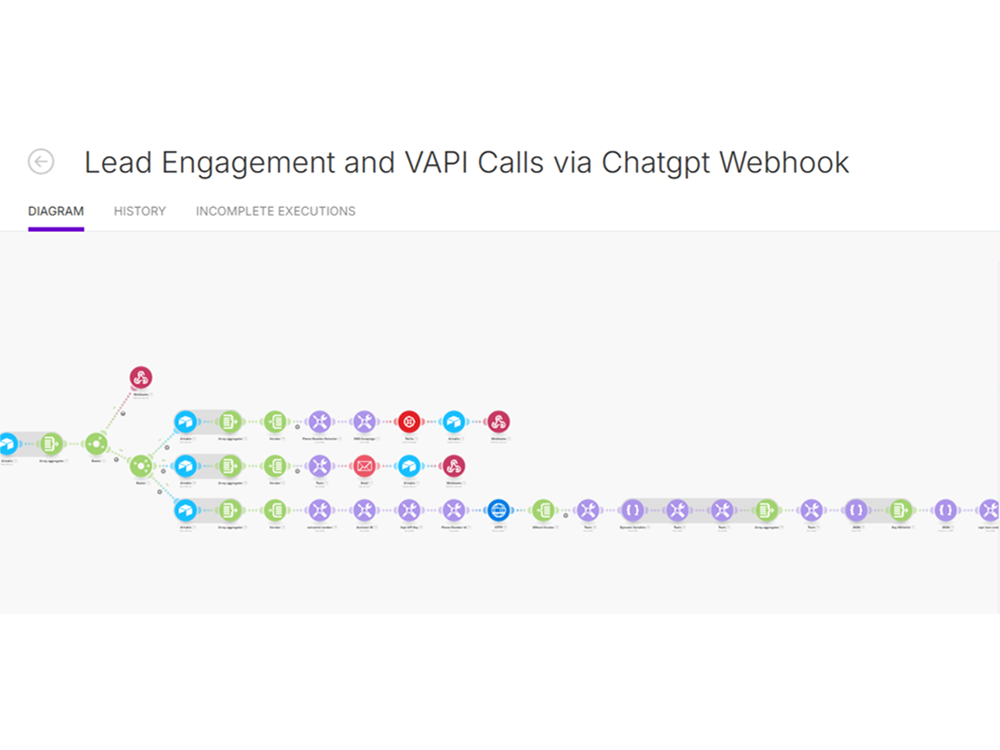
Task: Click the Airtable module in the top route
Action: point(186,422)
